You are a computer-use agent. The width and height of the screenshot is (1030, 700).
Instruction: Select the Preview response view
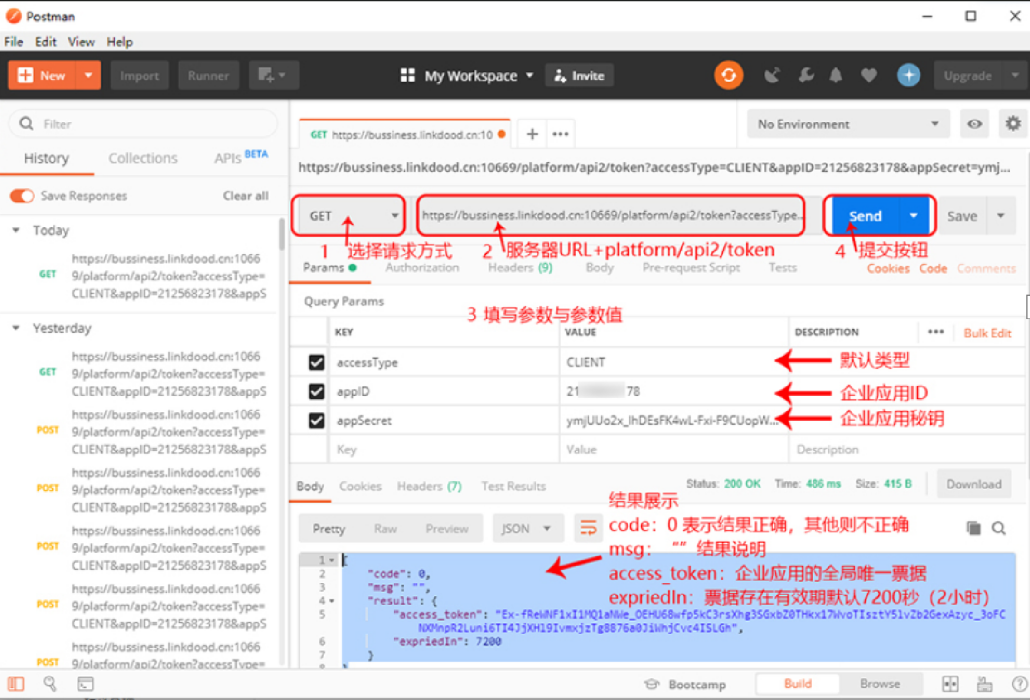447,529
